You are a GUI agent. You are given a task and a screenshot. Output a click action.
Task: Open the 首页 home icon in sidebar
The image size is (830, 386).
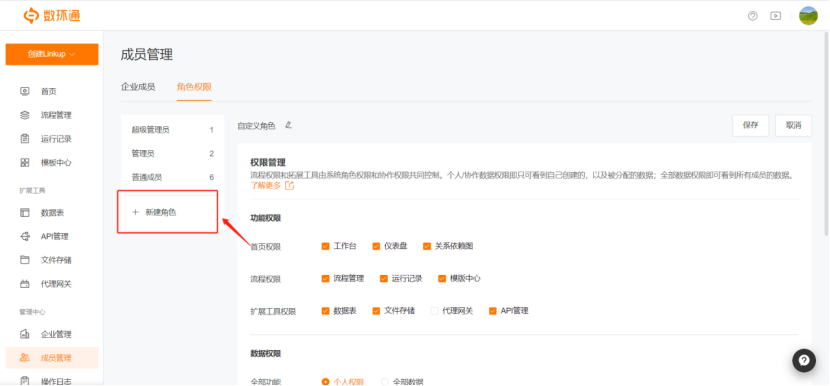(x=25, y=91)
